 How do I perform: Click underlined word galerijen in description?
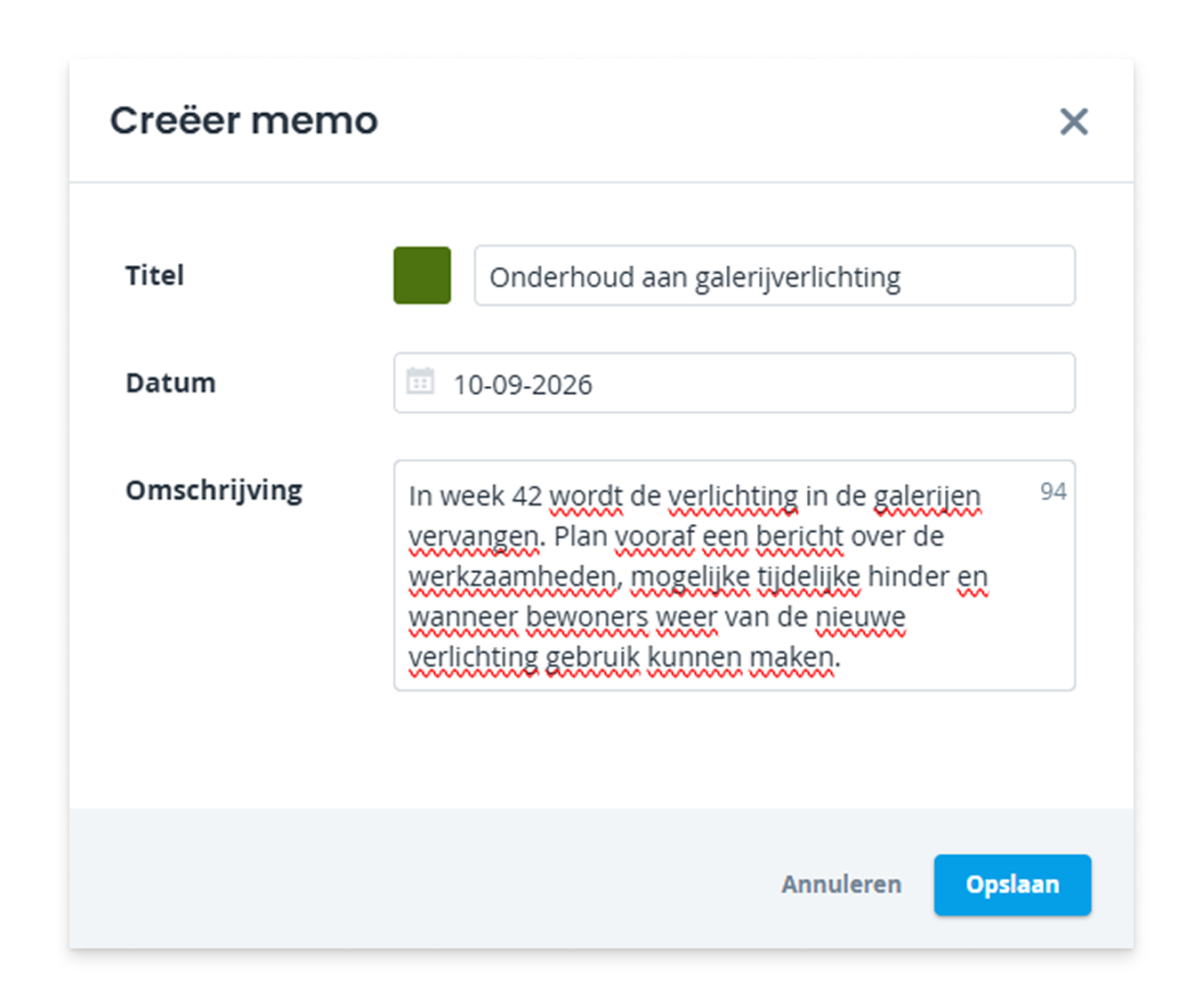[927, 496]
